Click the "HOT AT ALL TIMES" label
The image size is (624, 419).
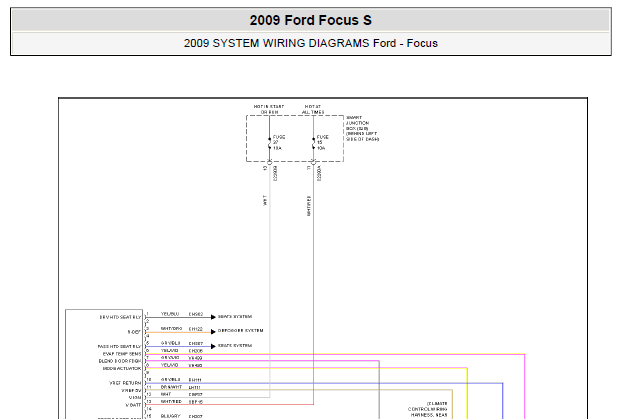[x=313, y=109]
